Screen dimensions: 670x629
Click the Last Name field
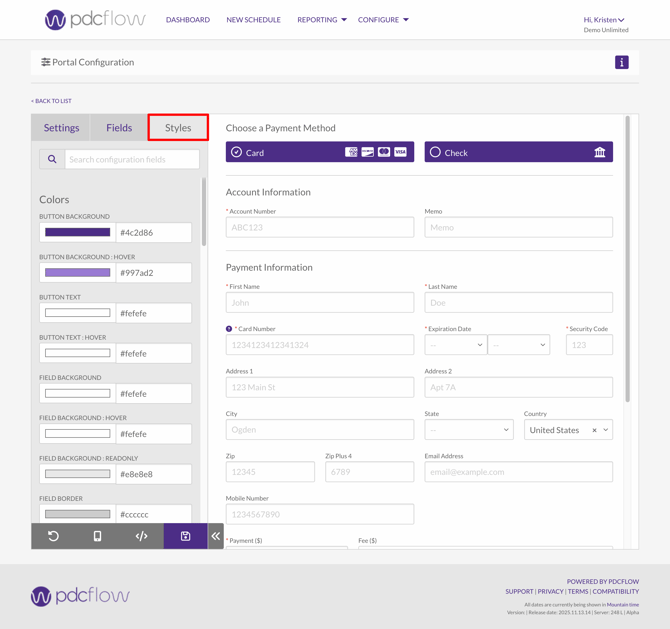[x=518, y=303]
